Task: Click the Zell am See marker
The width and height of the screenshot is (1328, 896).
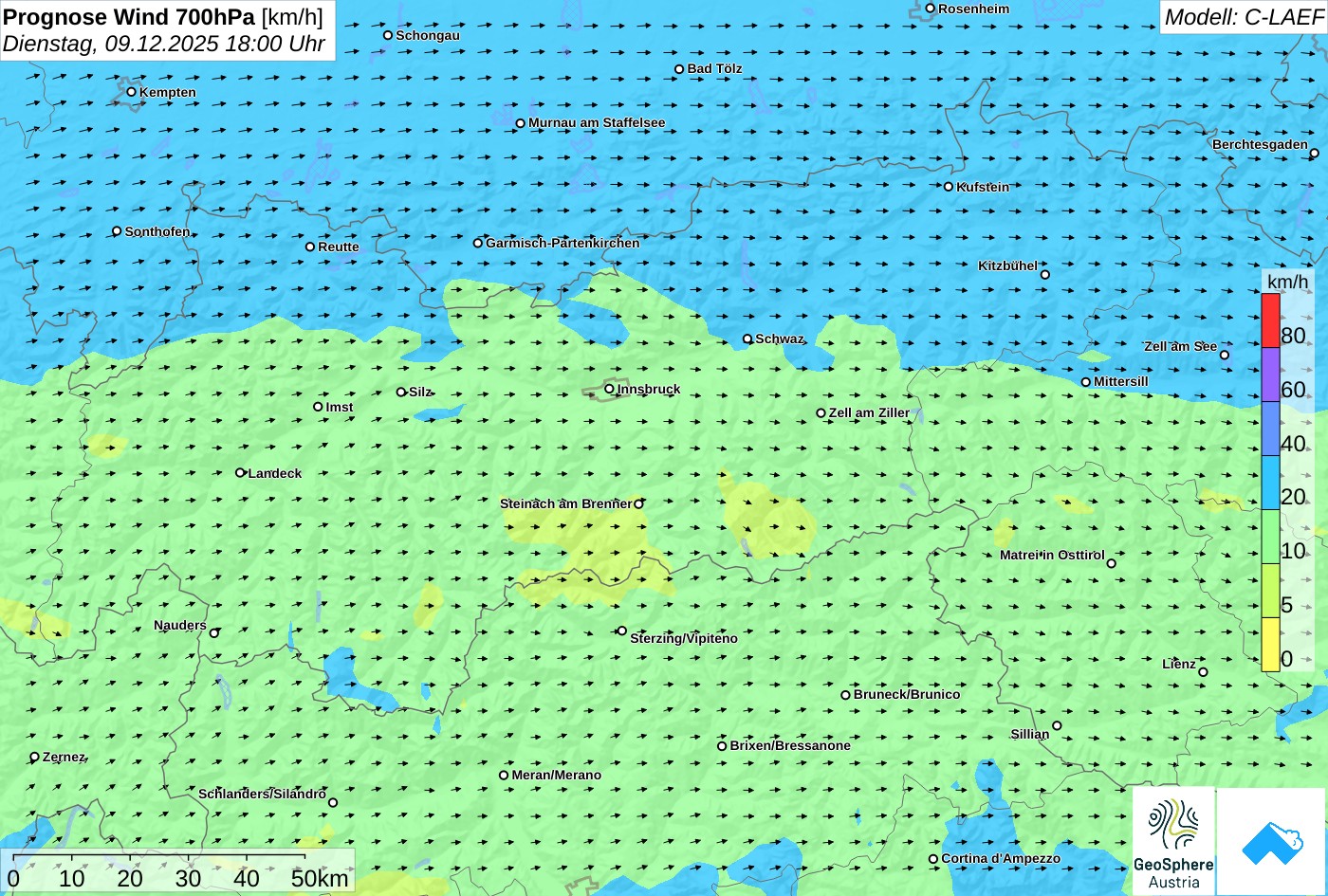Action: point(1224,356)
